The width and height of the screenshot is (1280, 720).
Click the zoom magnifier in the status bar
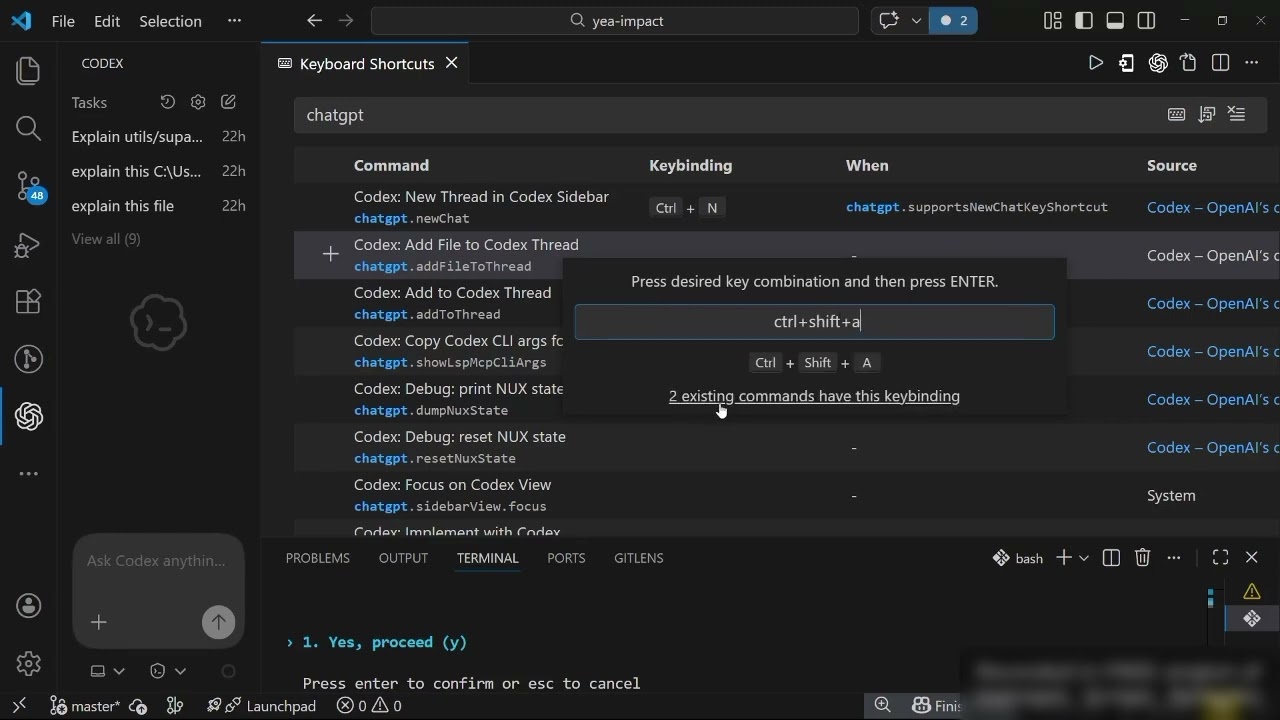coord(882,705)
